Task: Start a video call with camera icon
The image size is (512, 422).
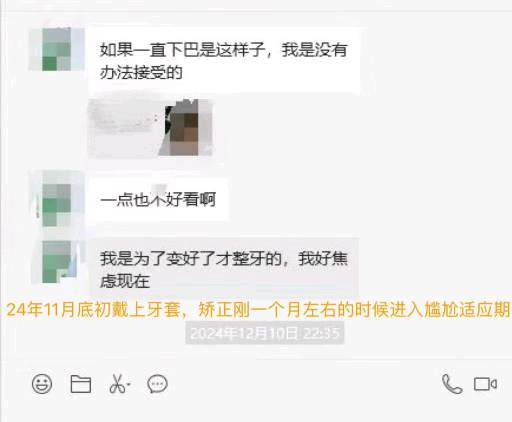Action: click(x=485, y=384)
